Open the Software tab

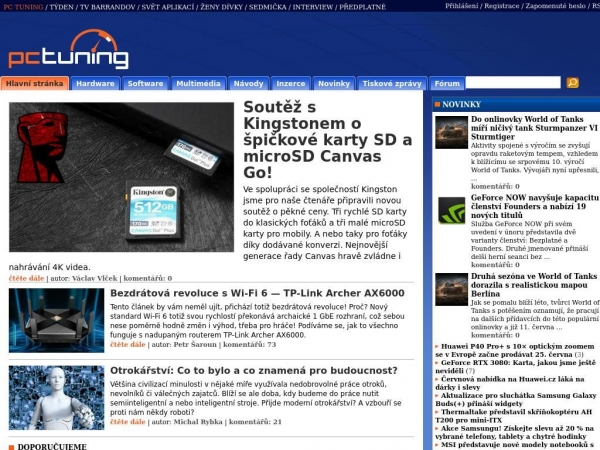tap(145, 83)
